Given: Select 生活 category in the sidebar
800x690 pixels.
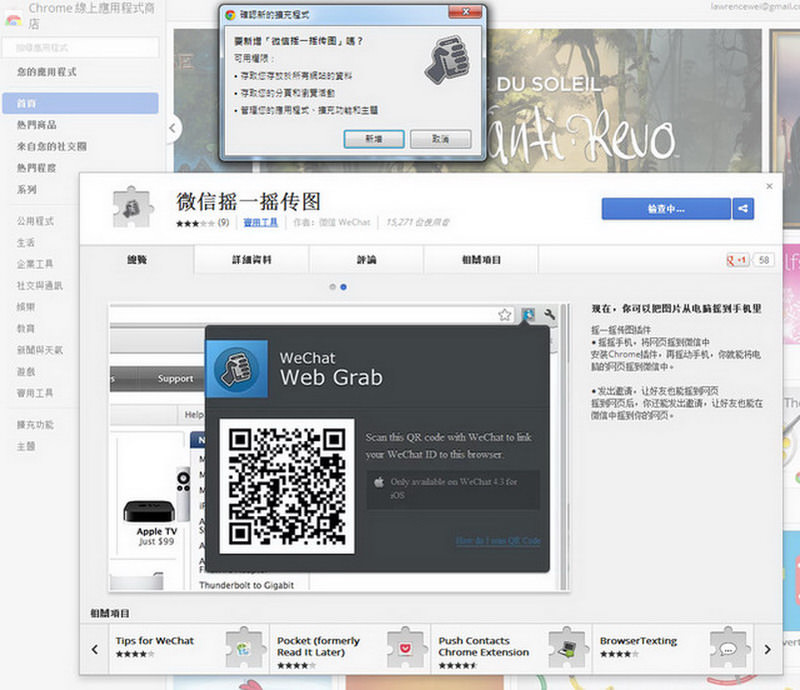Looking at the screenshot, I should [26, 242].
